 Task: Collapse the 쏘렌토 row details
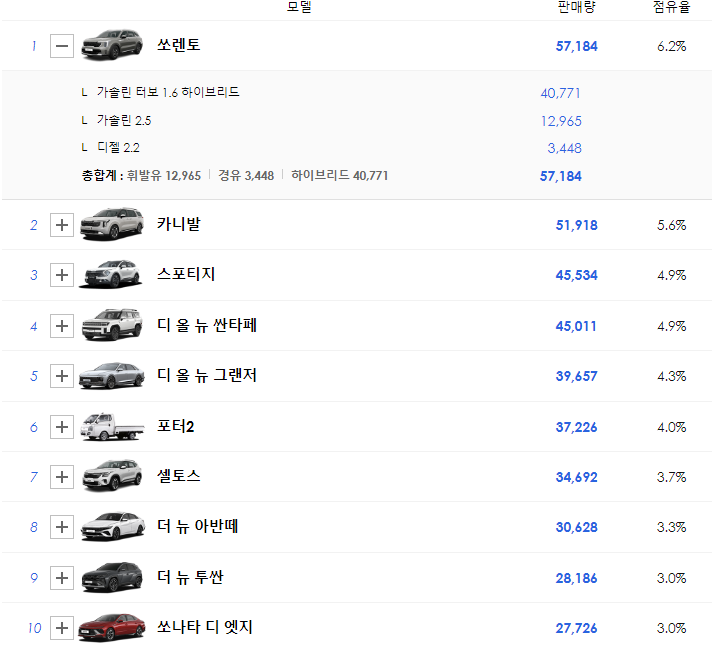pos(62,46)
